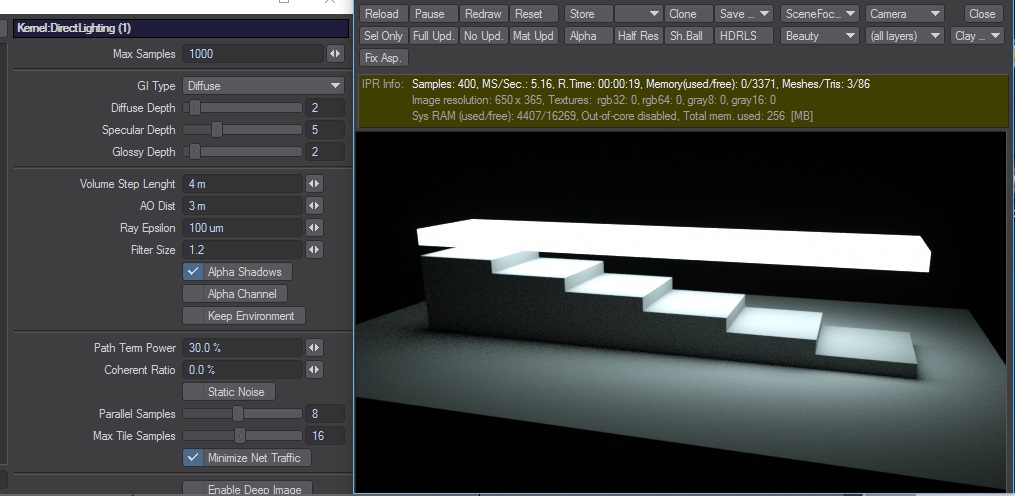
Task: Toggle the No Upd. option
Action: click(484, 36)
